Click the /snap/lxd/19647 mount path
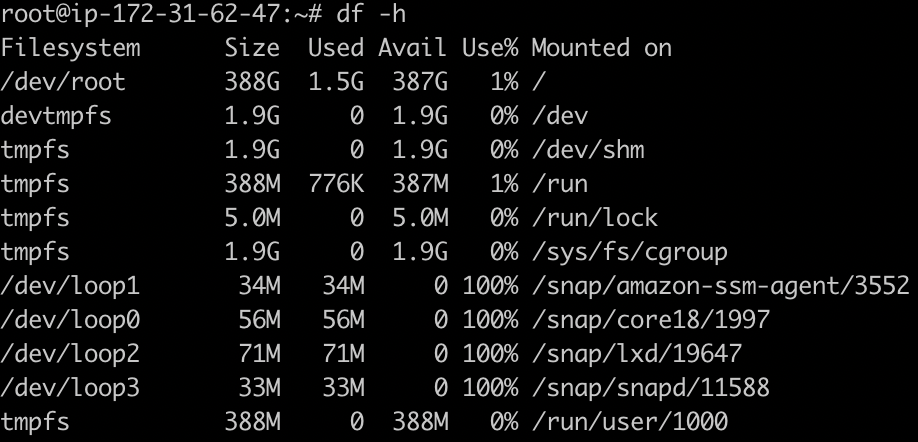 (x=636, y=354)
